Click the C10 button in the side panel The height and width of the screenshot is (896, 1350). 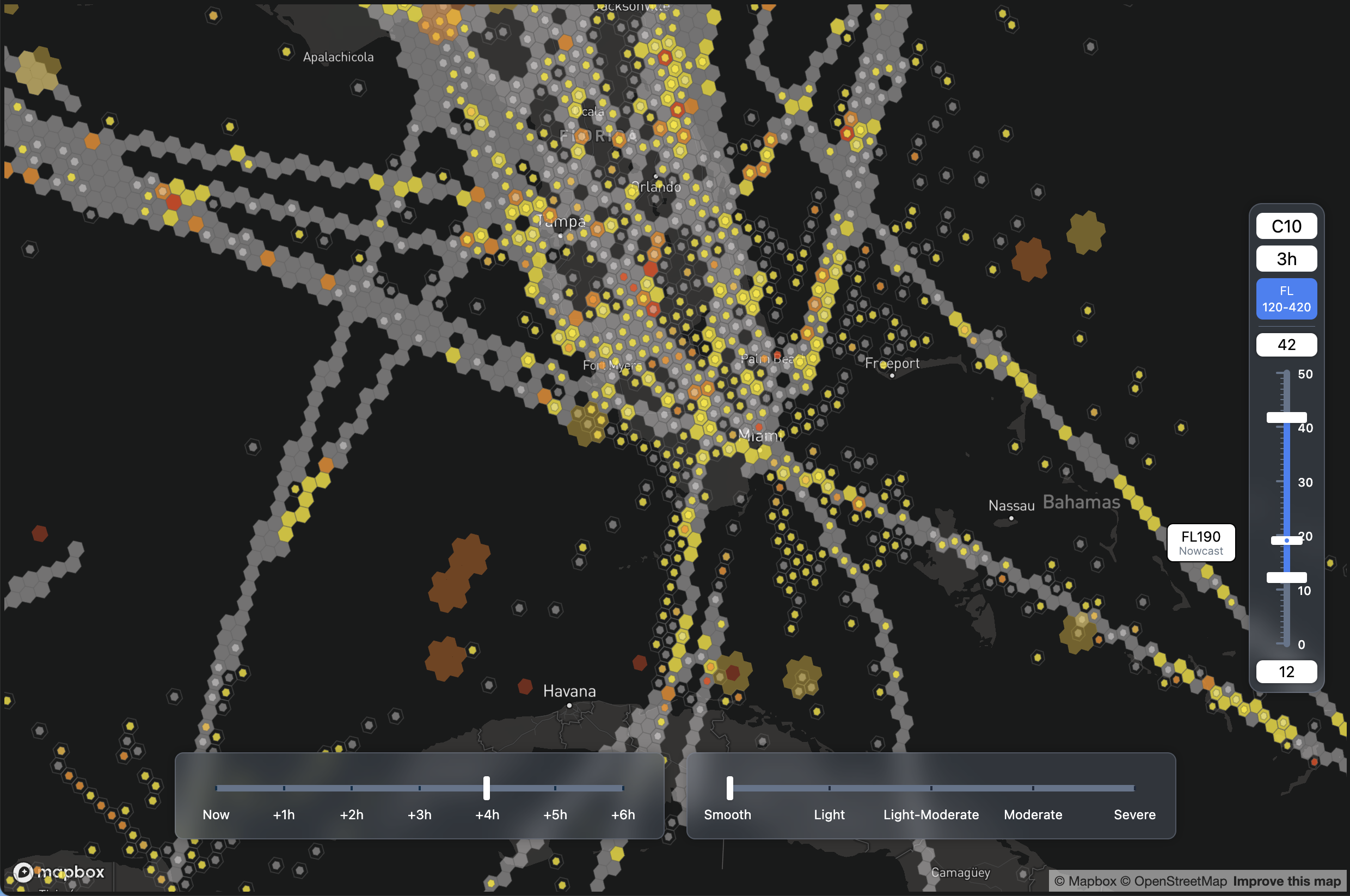click(x=1286, y=226)
